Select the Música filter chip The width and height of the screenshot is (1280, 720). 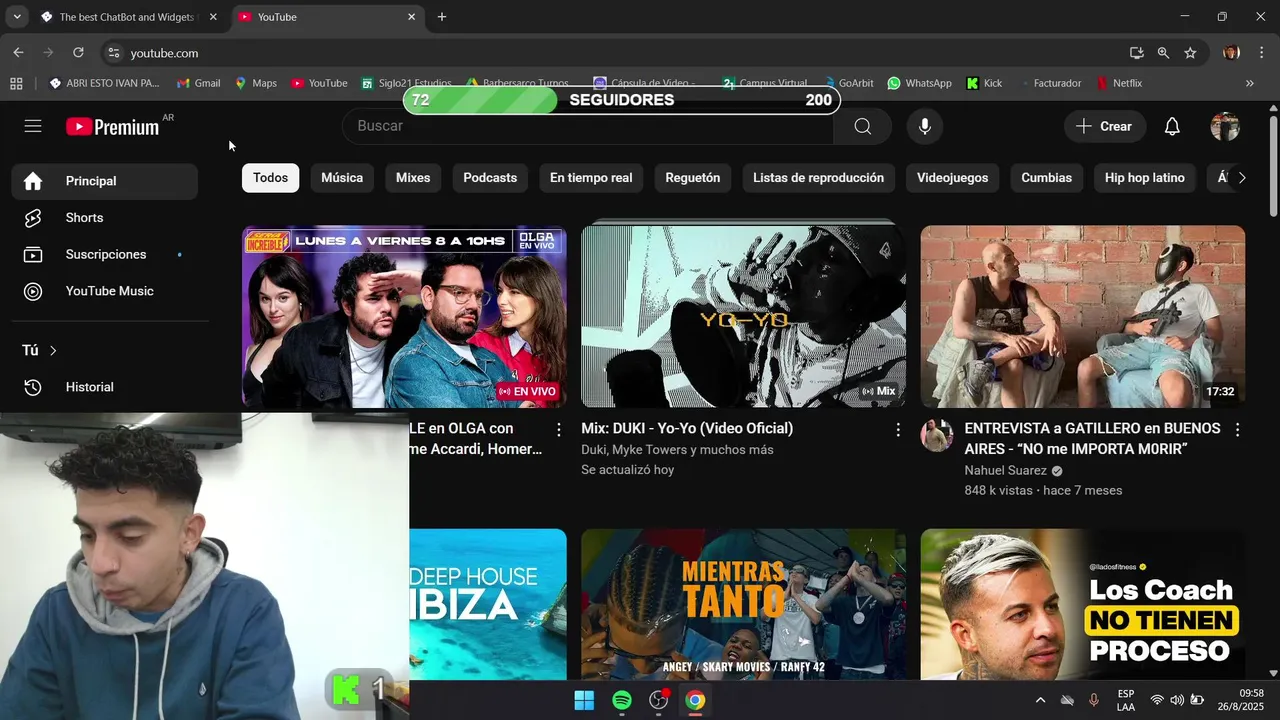(342, 178)
